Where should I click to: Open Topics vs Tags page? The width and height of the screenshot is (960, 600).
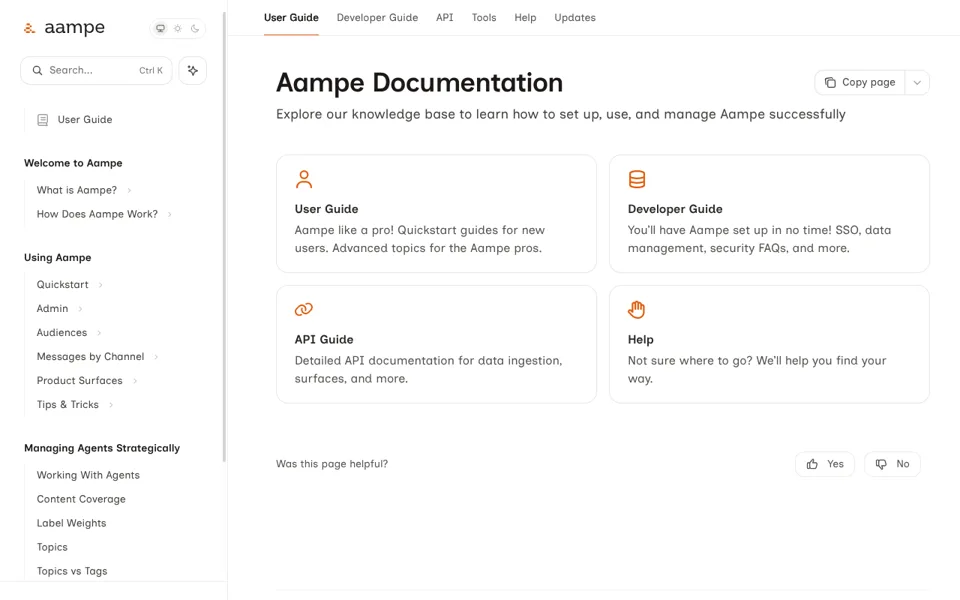[x=72, y=571]
